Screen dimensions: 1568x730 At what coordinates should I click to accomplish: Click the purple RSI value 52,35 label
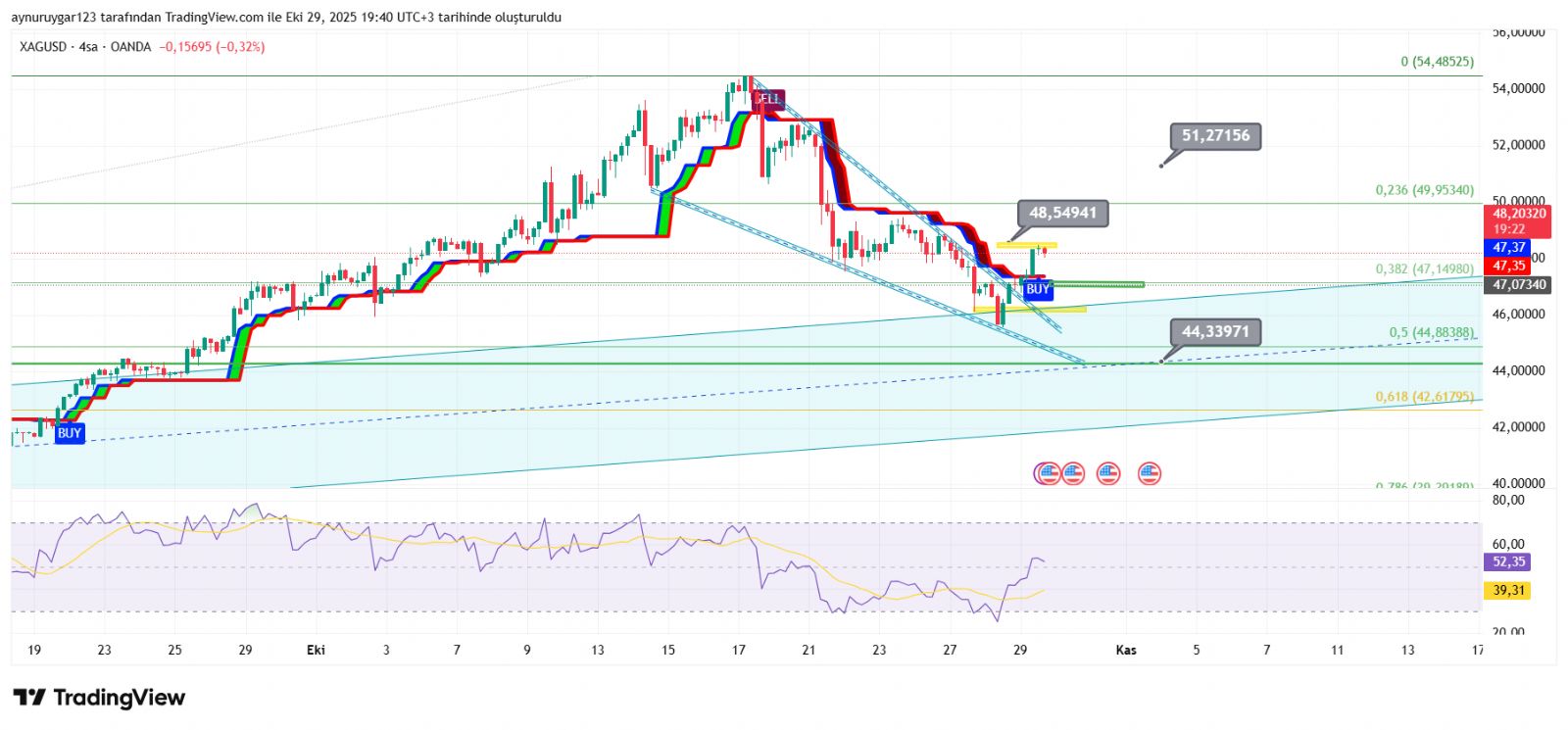click(x=1509, y=562)
